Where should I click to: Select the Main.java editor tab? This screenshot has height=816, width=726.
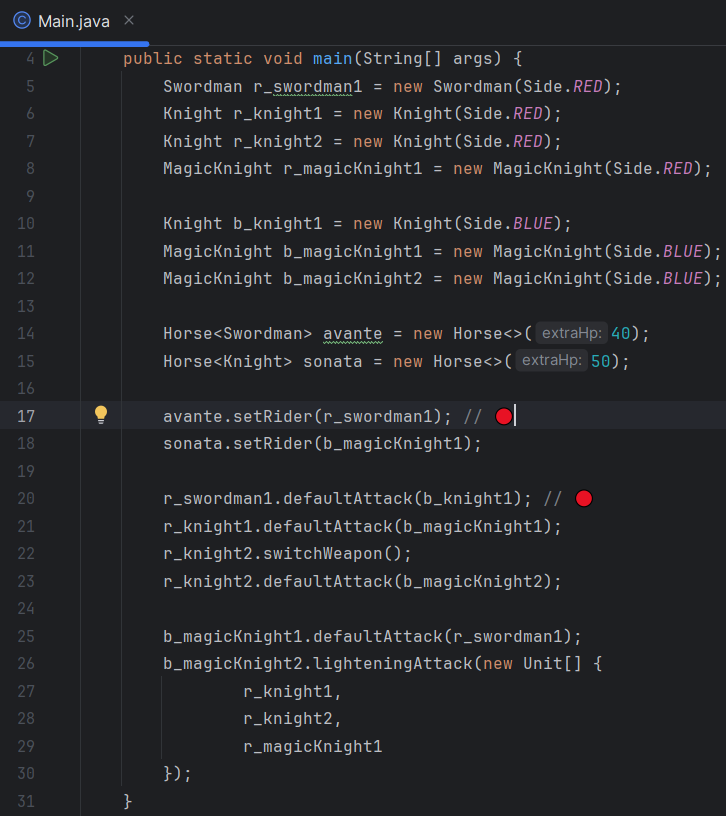click(74, 21)
